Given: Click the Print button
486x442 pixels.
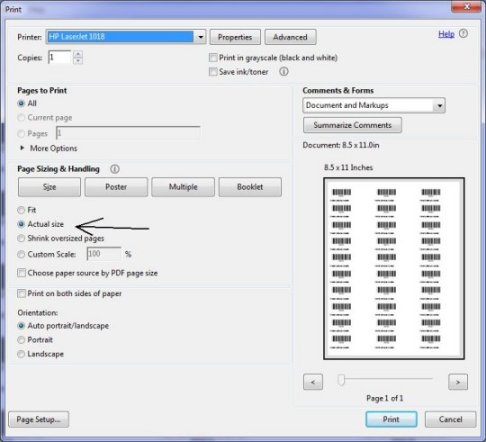Looking at the screenshot, I should 391,419.
